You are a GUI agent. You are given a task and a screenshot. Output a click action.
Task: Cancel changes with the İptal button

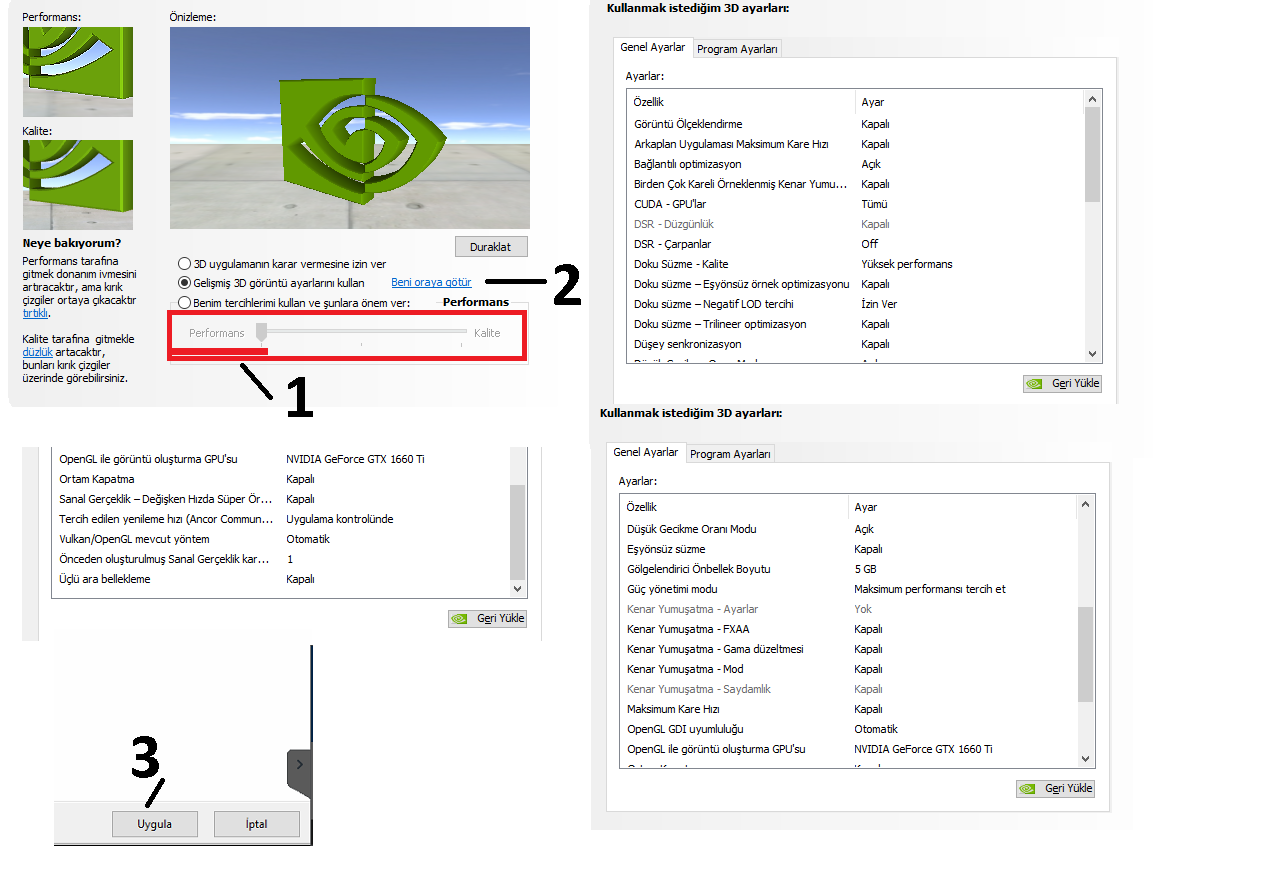tap(257, 824)
